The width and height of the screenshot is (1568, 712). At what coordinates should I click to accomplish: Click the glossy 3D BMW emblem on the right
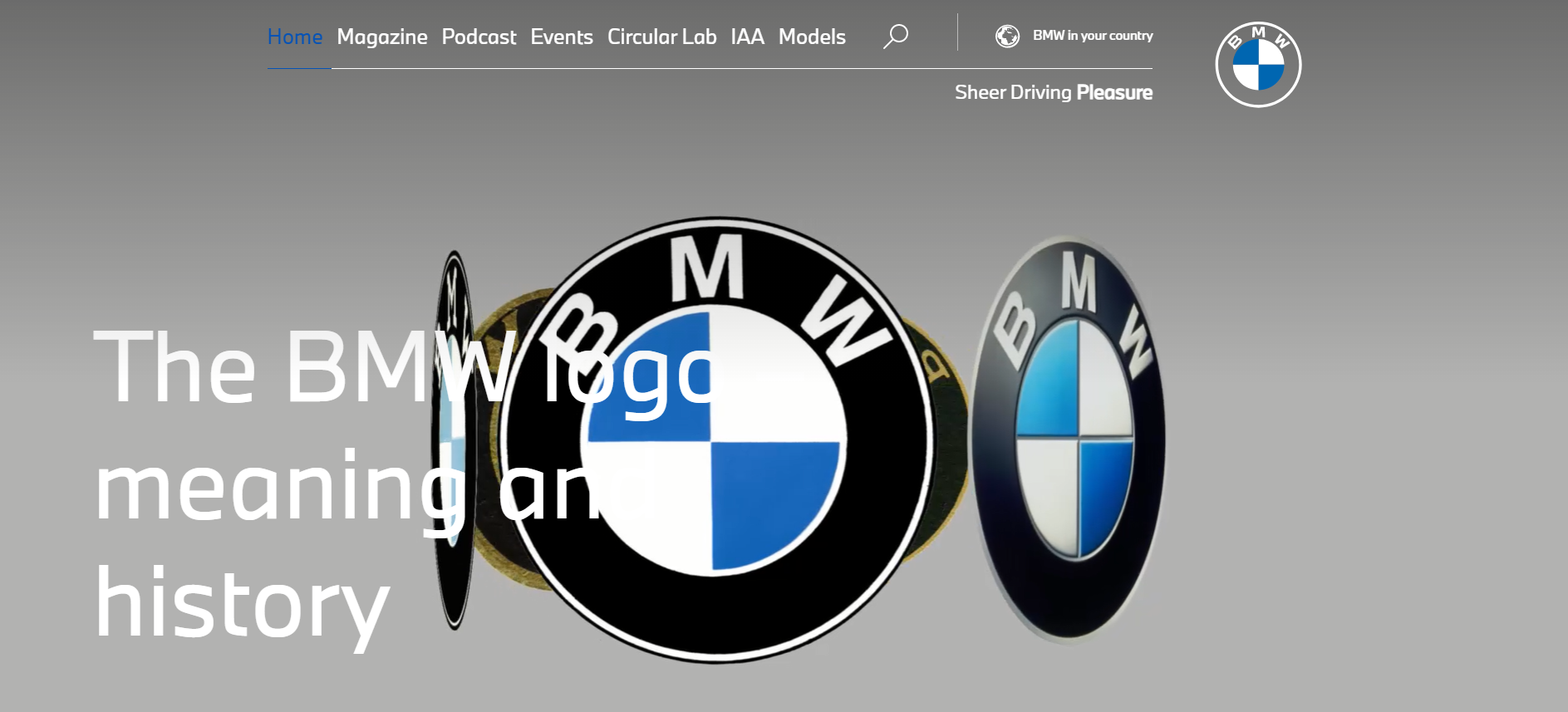click(x=1069, y=440)
